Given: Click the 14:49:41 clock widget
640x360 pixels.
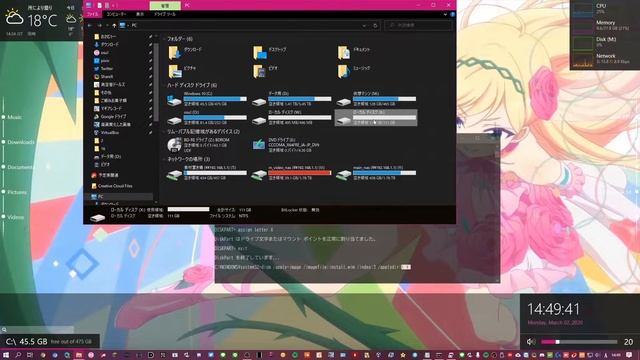Looking at the screenshot, I should coord(553,309).
